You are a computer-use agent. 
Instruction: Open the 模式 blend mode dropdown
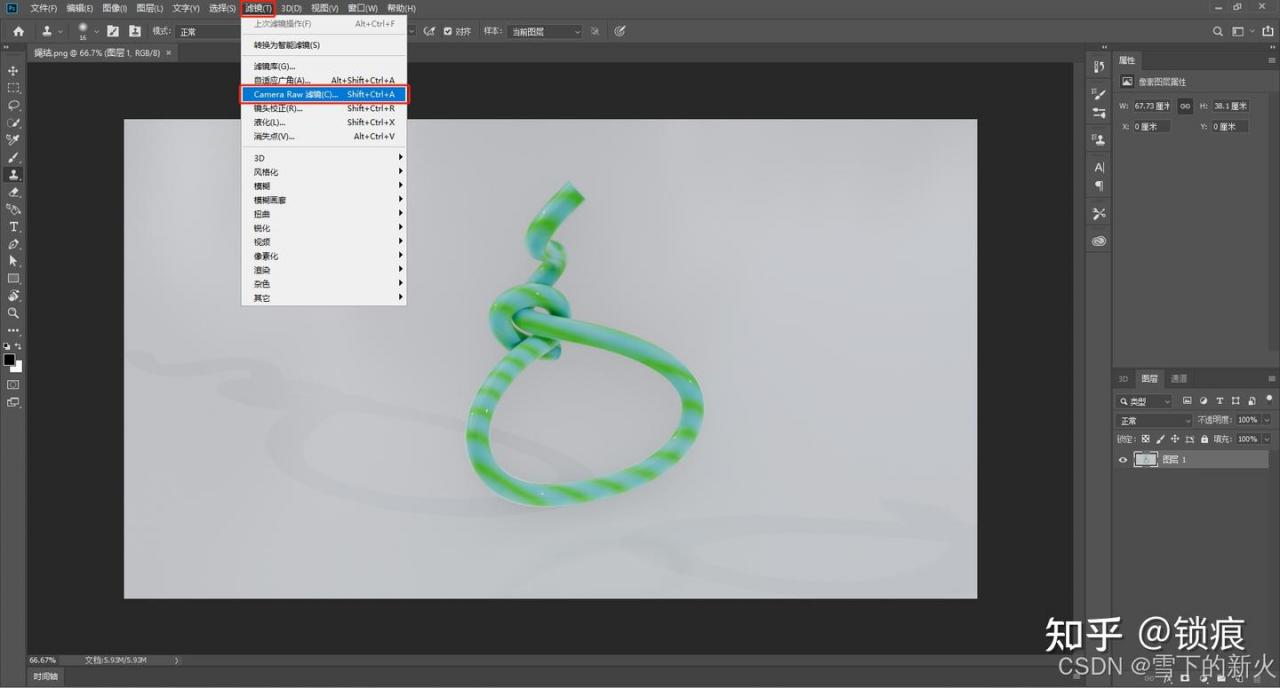pyautogui.click(x=208, y=32)
